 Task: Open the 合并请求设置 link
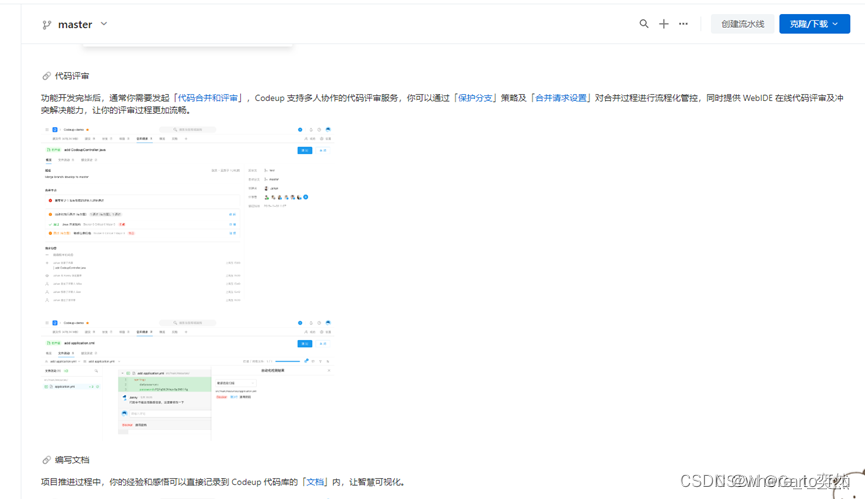point(561,98)
